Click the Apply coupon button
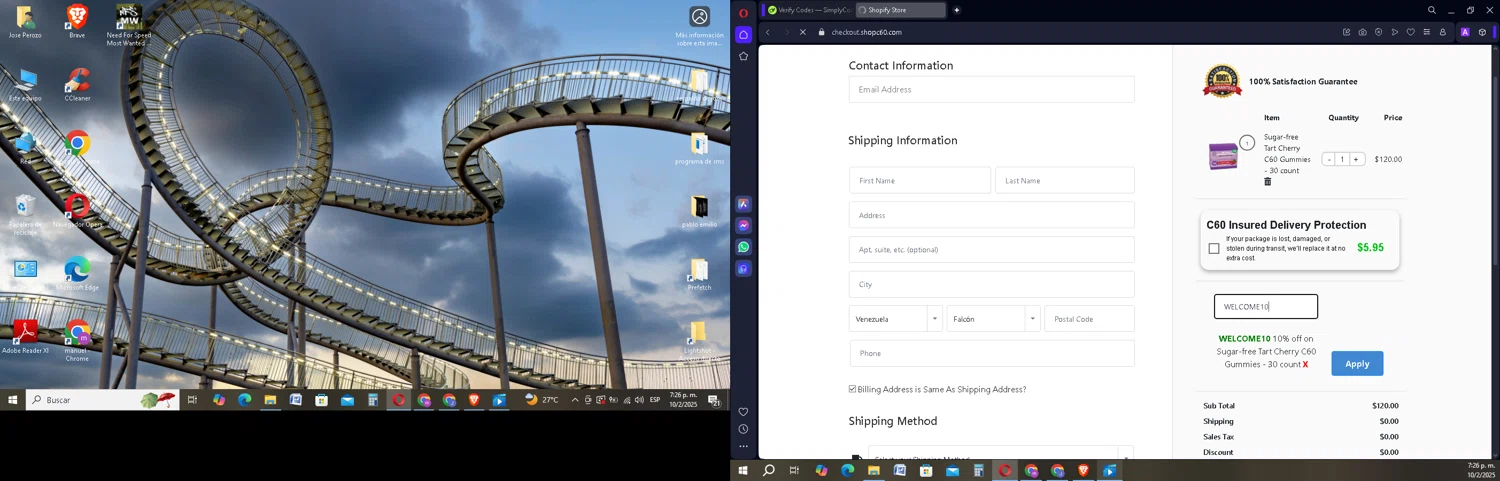1500x481 pixels. coord(1357,363)
